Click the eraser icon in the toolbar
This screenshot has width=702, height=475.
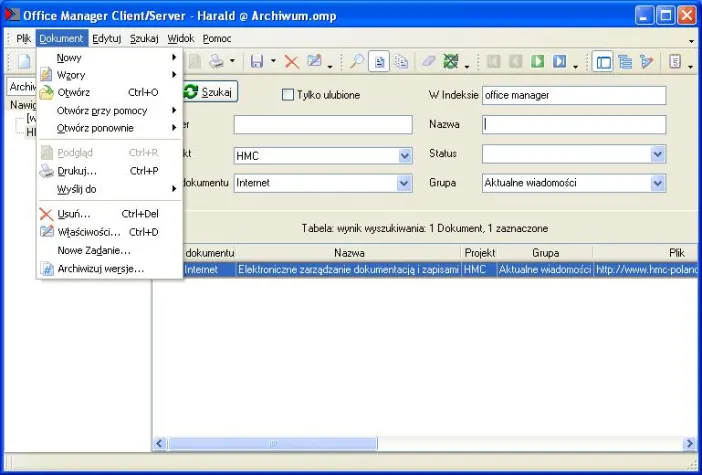pos(429,62)
